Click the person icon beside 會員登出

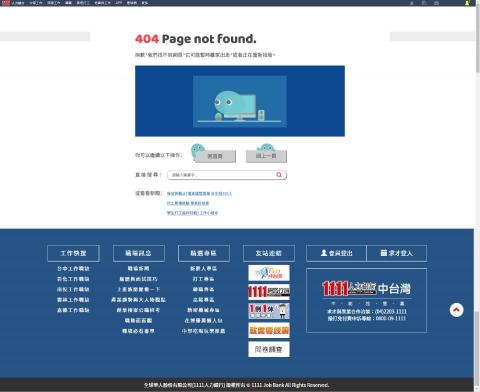(x=324, y=253)
